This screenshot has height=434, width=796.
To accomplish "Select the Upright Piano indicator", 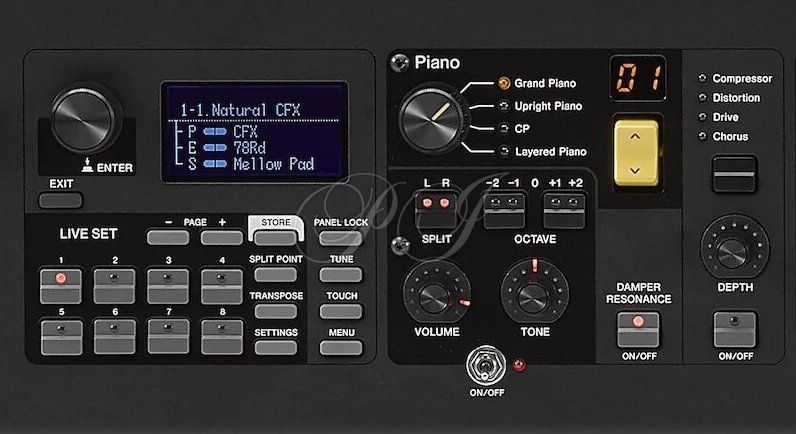I will click(x=504, y=106).
